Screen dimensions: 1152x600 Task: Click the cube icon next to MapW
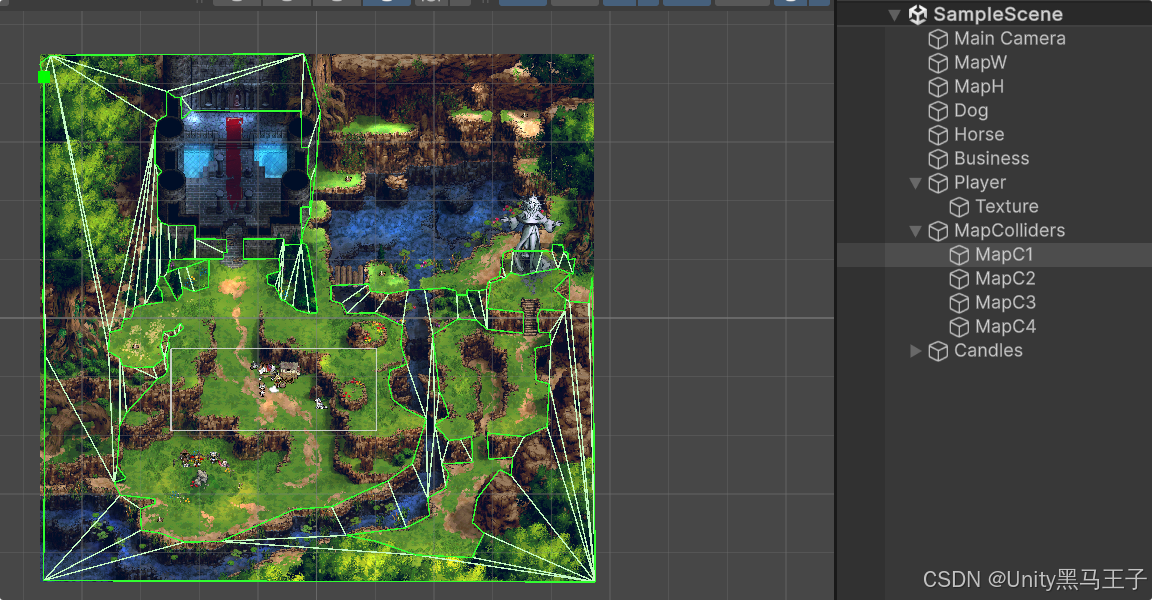938,63
